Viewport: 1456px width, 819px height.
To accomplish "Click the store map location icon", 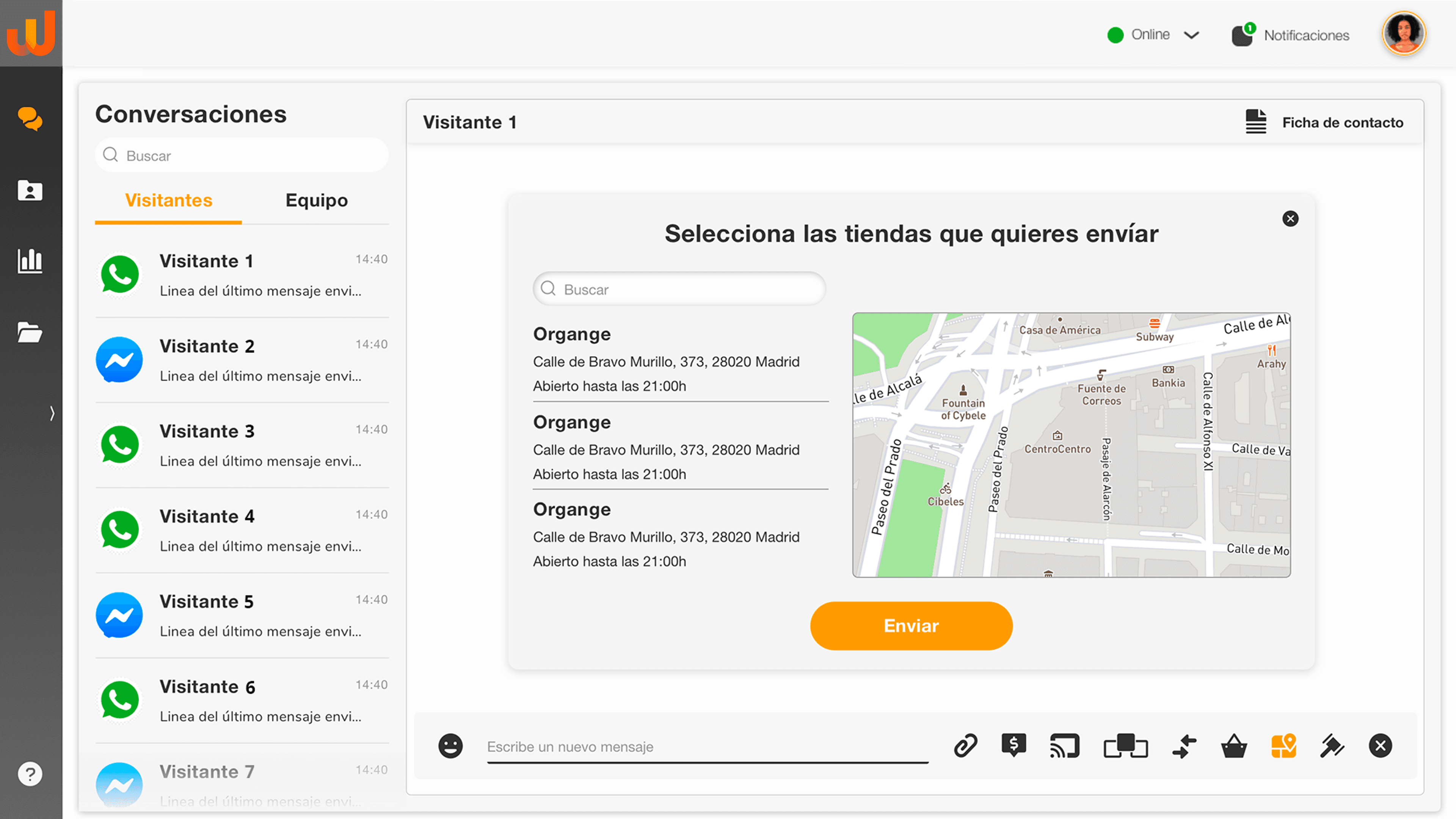I will [1283, 745].
